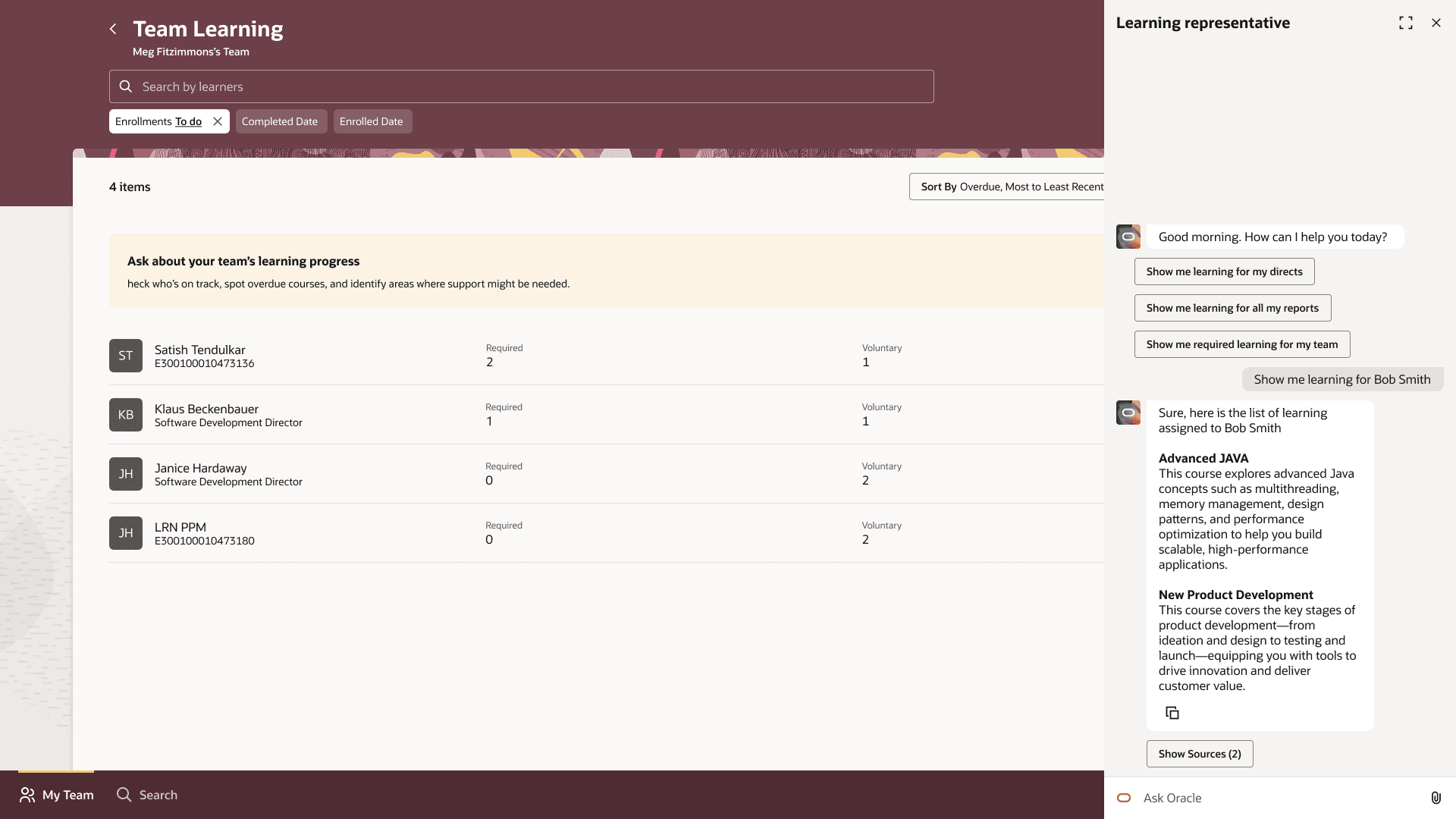
Task: Choose Show me required learning for my team
Action: pyautogui.click(x=1241, y=344)
